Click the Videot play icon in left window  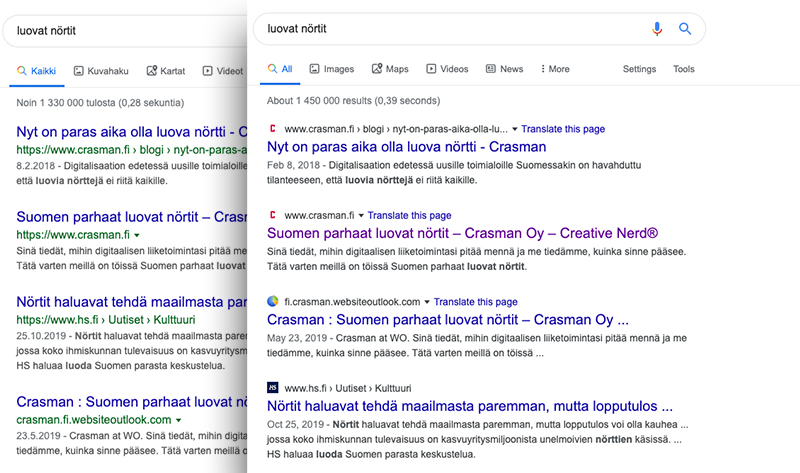[x=207, y=71]
